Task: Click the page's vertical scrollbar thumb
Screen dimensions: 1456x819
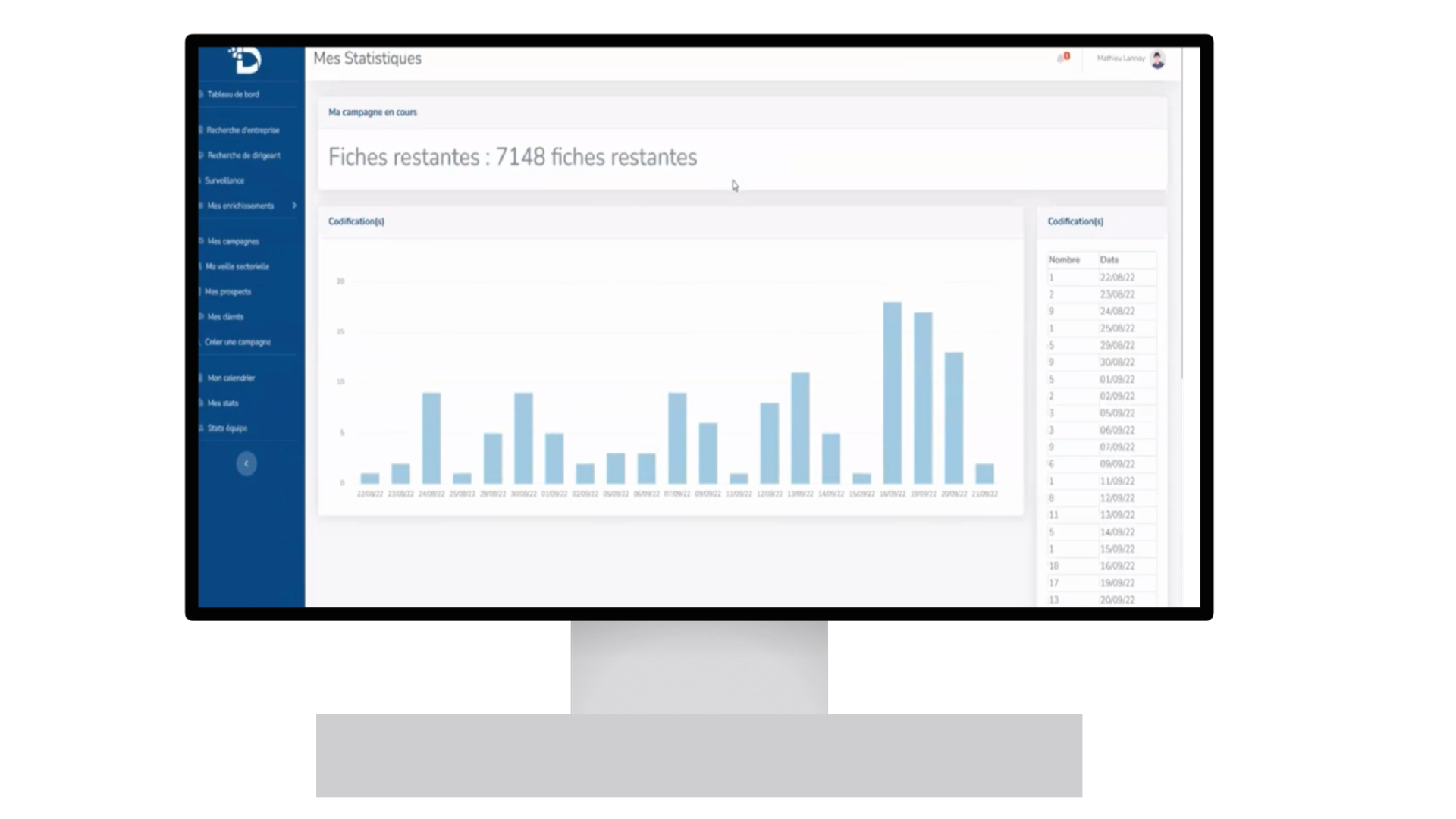Action: pos(1181,214)
